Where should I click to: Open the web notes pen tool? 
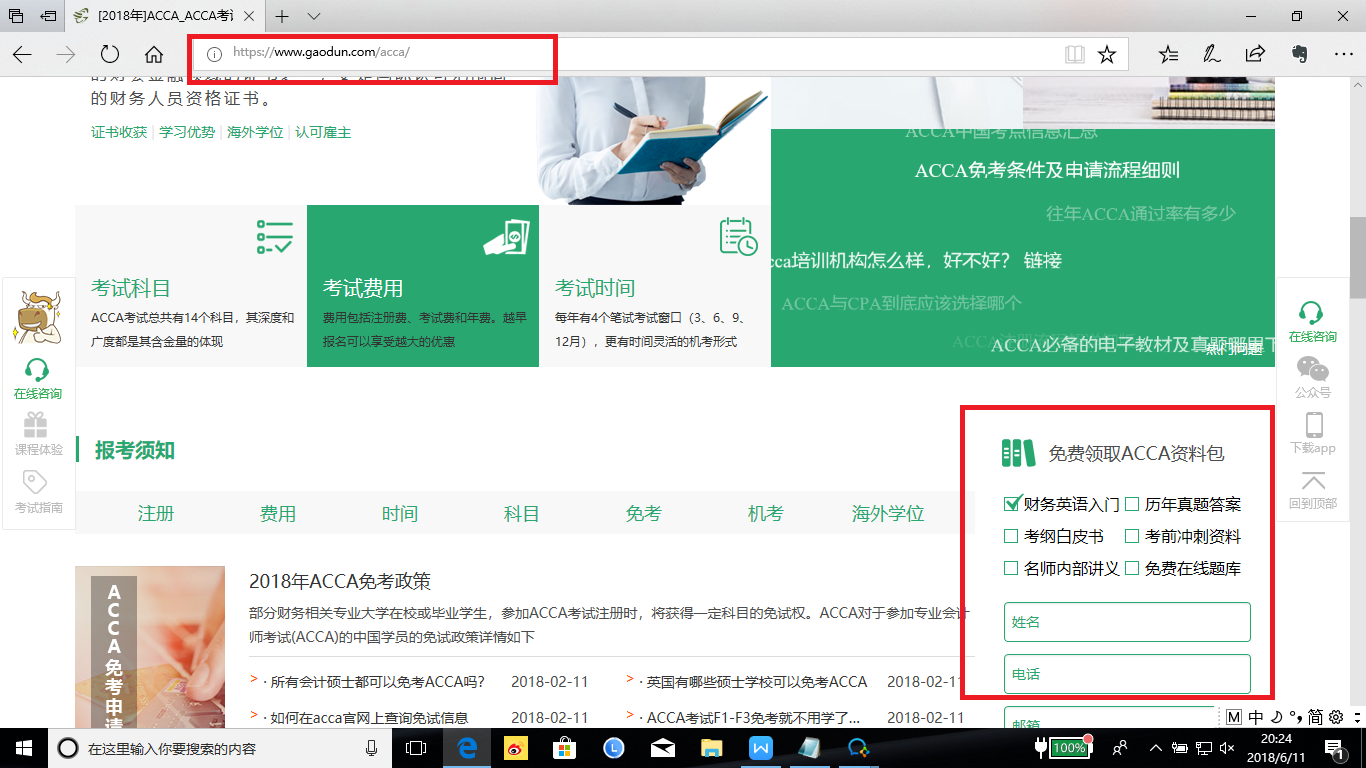point(1211,54)
